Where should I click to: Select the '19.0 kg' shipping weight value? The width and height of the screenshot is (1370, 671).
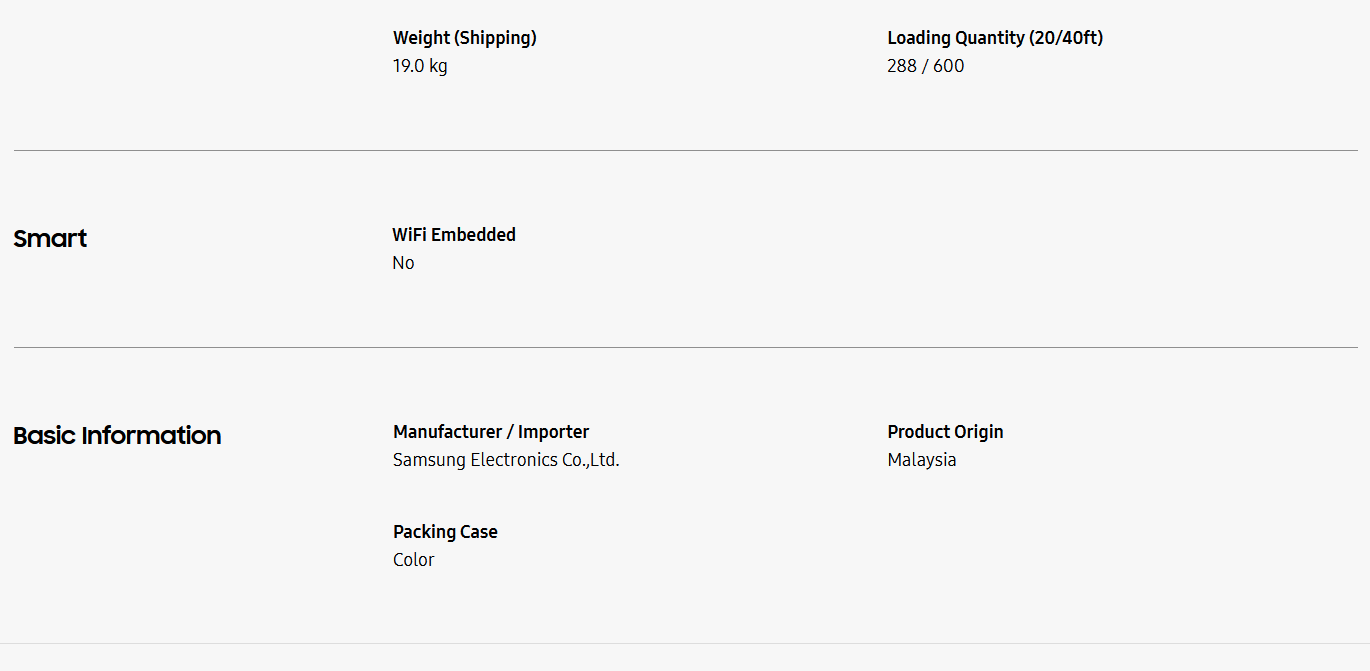(x=420, y=66)
